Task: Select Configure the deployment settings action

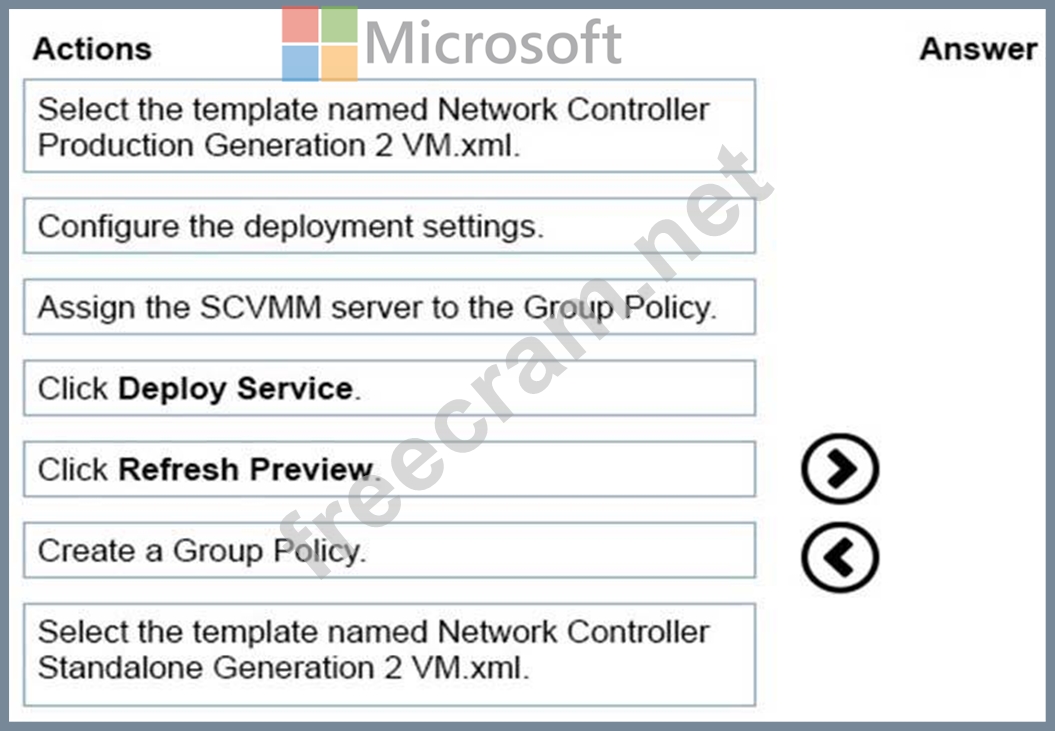Action: [390, 225]
